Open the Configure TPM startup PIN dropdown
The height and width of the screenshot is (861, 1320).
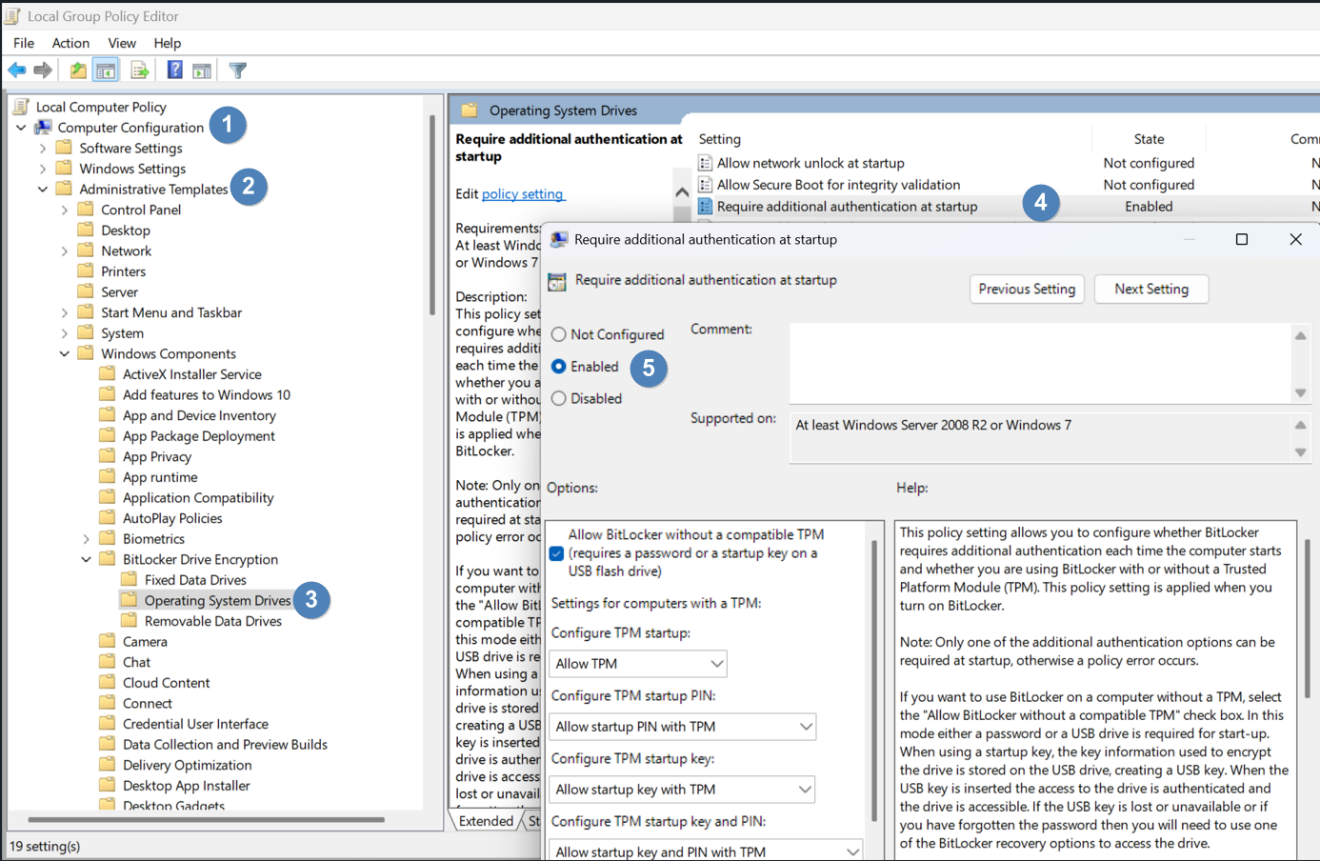682,727
